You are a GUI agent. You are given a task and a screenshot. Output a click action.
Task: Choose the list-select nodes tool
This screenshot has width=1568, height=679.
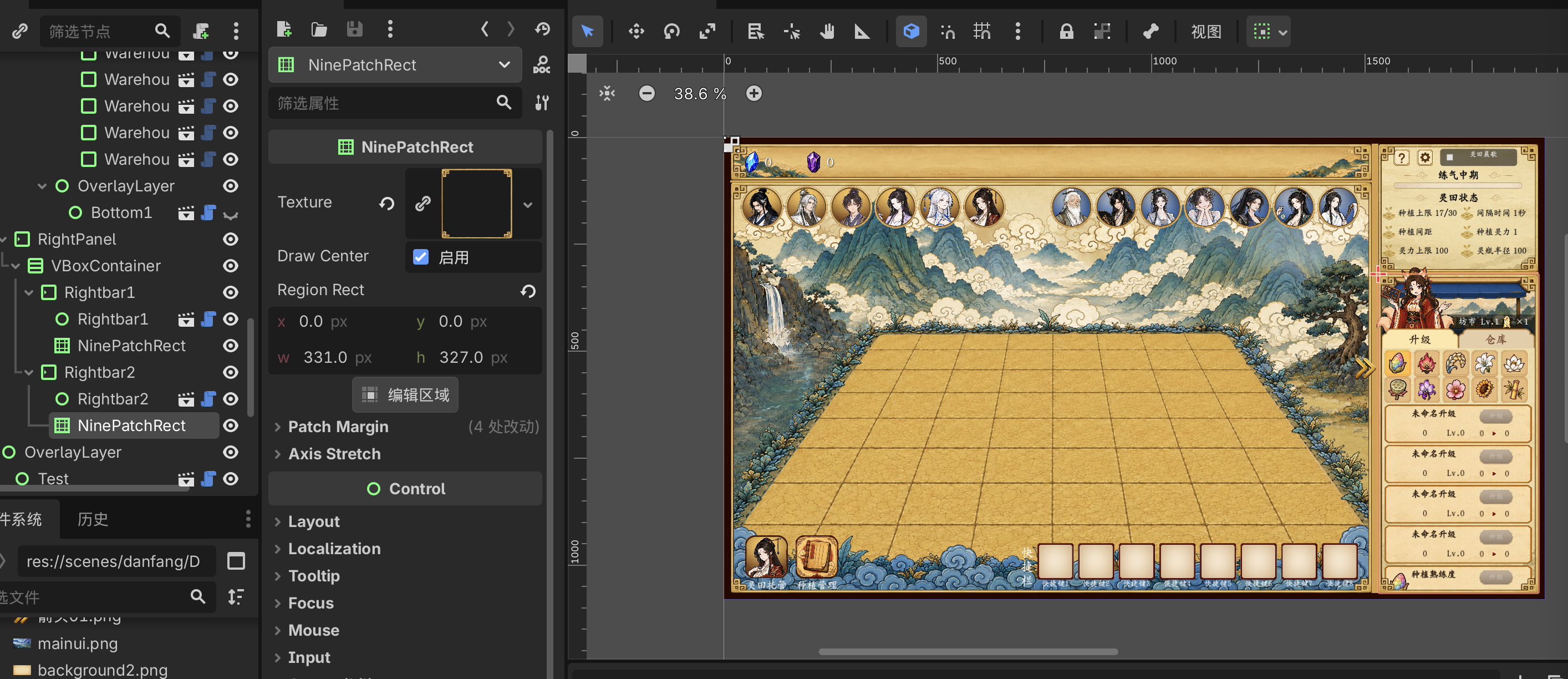(756, 31)
